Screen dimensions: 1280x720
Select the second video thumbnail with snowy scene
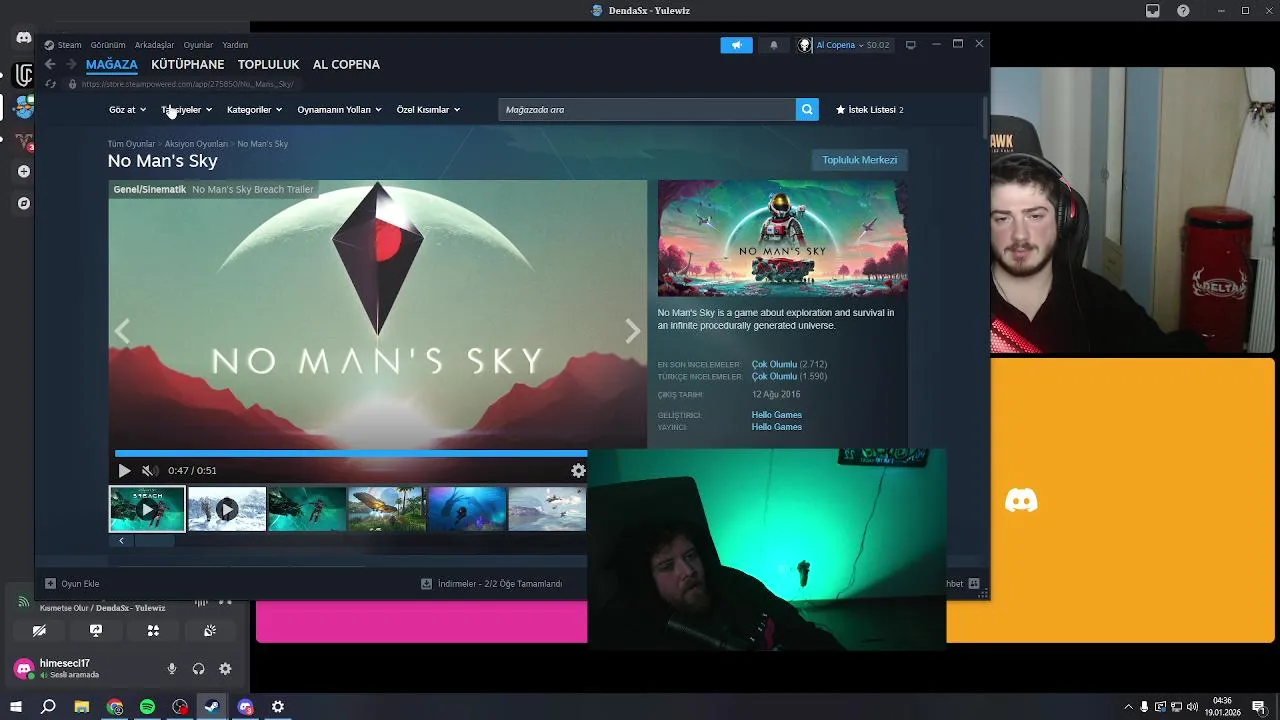click(227, 509)
